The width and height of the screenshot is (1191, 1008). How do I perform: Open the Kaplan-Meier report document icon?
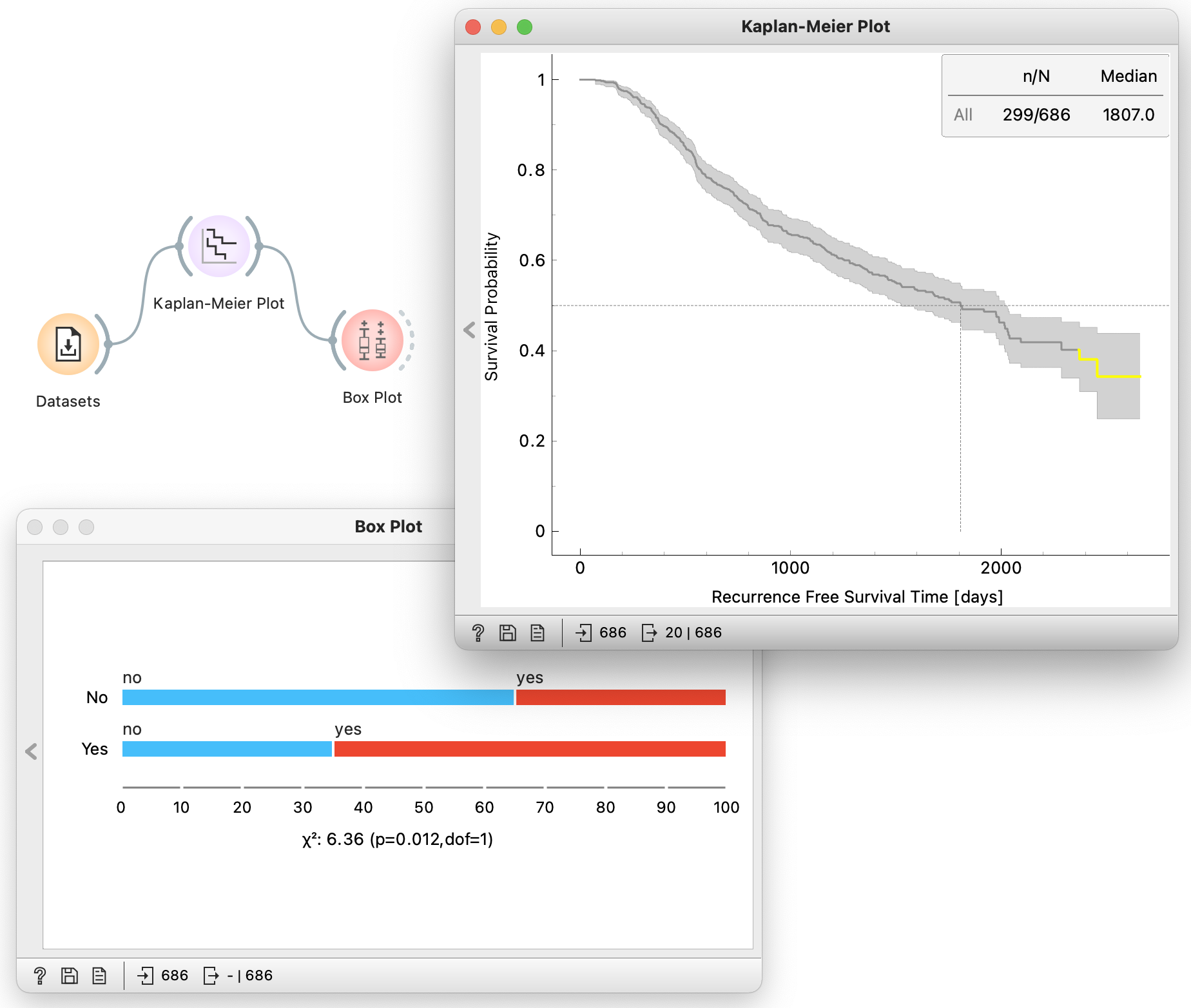[537, 633]
